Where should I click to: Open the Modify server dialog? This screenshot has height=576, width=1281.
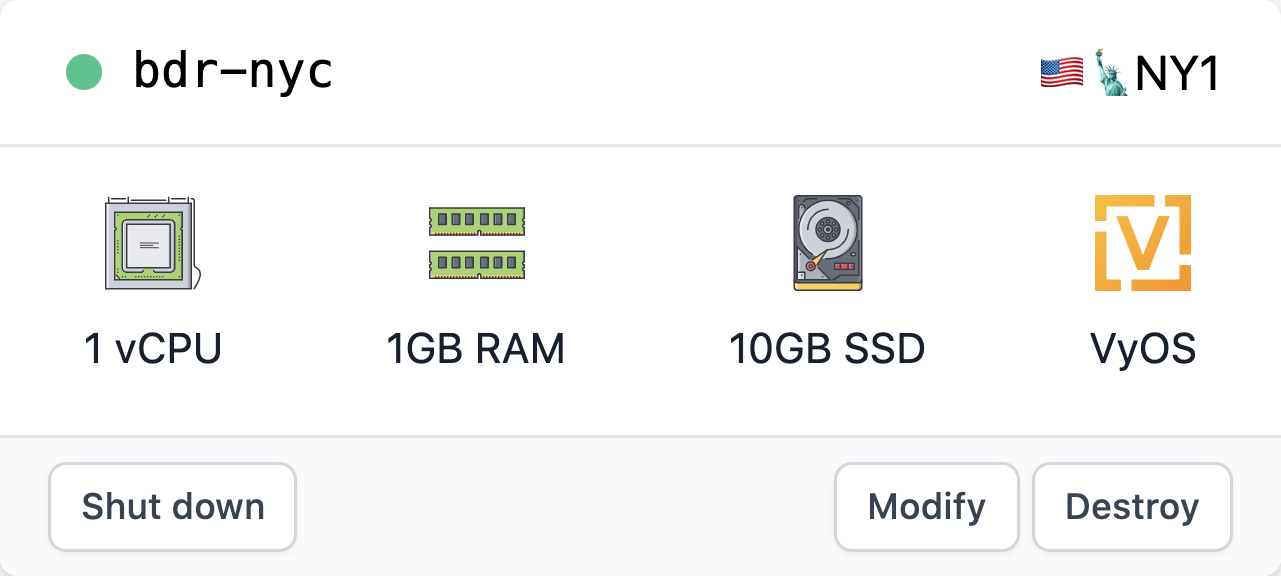click(x=926, y=507)
